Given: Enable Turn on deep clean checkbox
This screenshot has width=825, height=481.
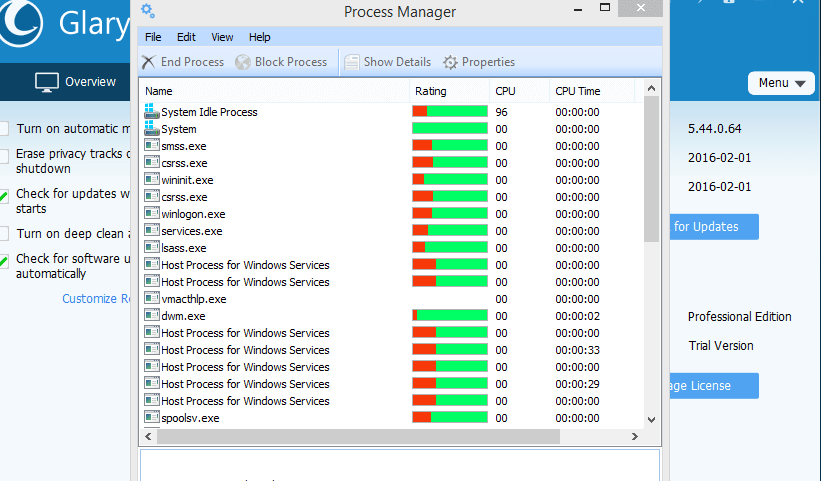Looking at the screenshot, I should (x=4, y=233).
